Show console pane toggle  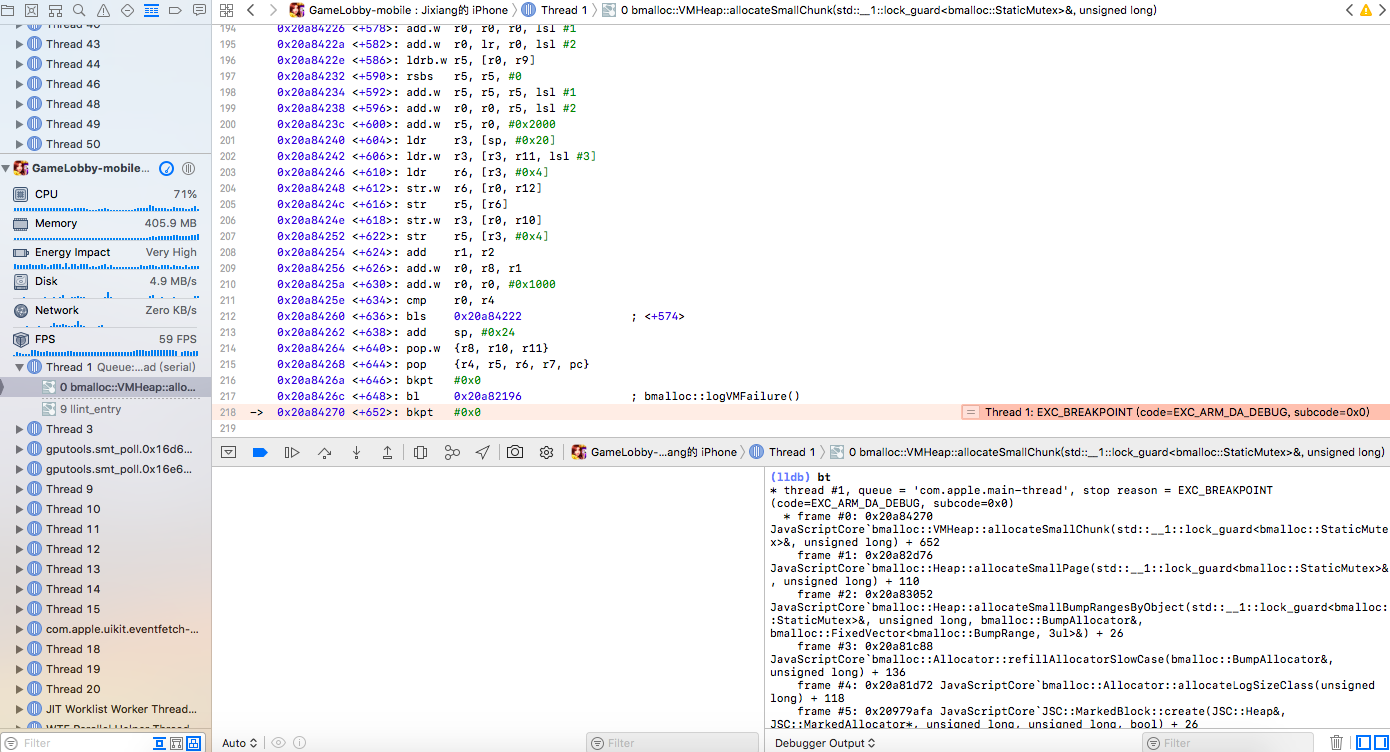tap(1380, 743)
